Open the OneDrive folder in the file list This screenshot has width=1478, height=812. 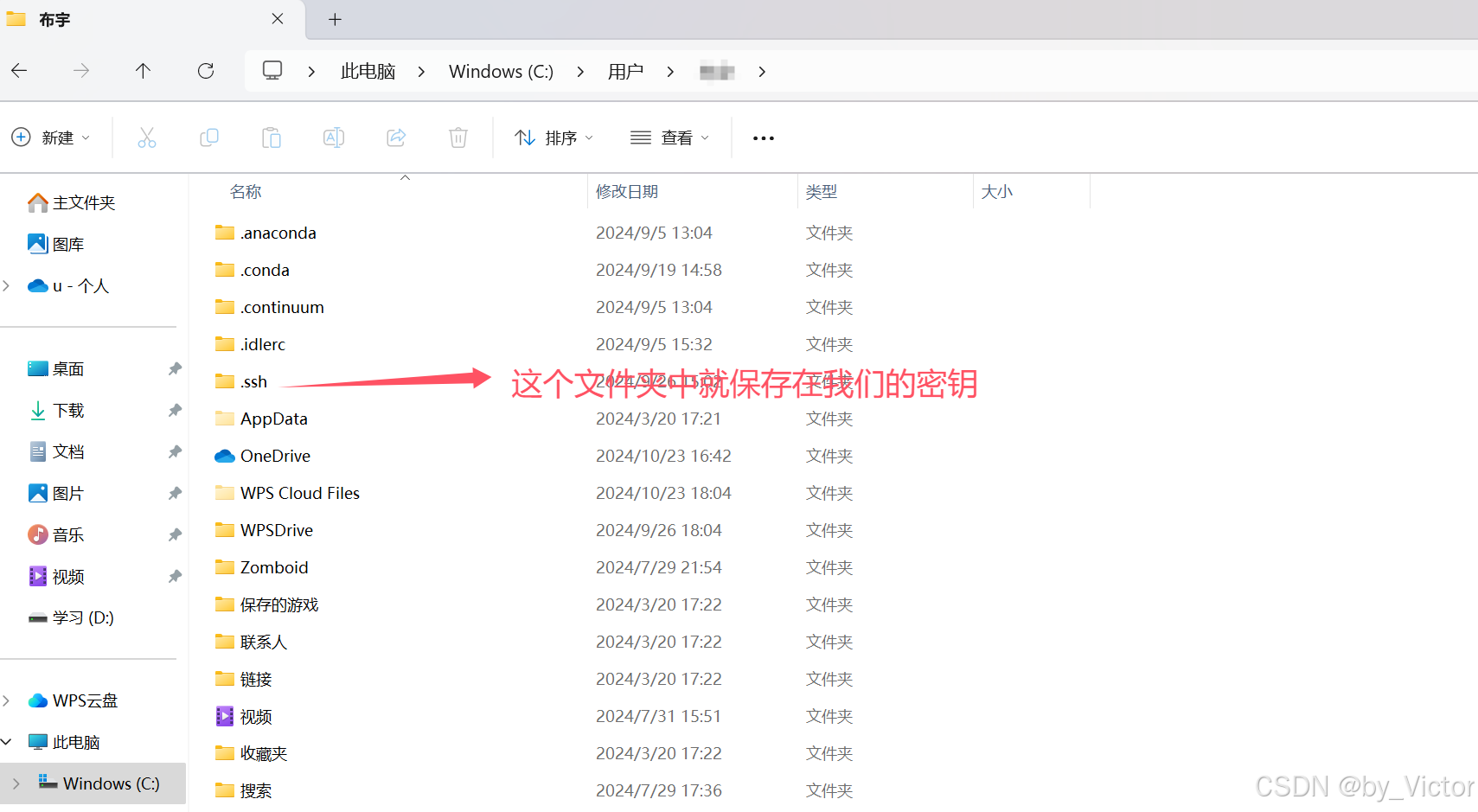coord(275,456)
